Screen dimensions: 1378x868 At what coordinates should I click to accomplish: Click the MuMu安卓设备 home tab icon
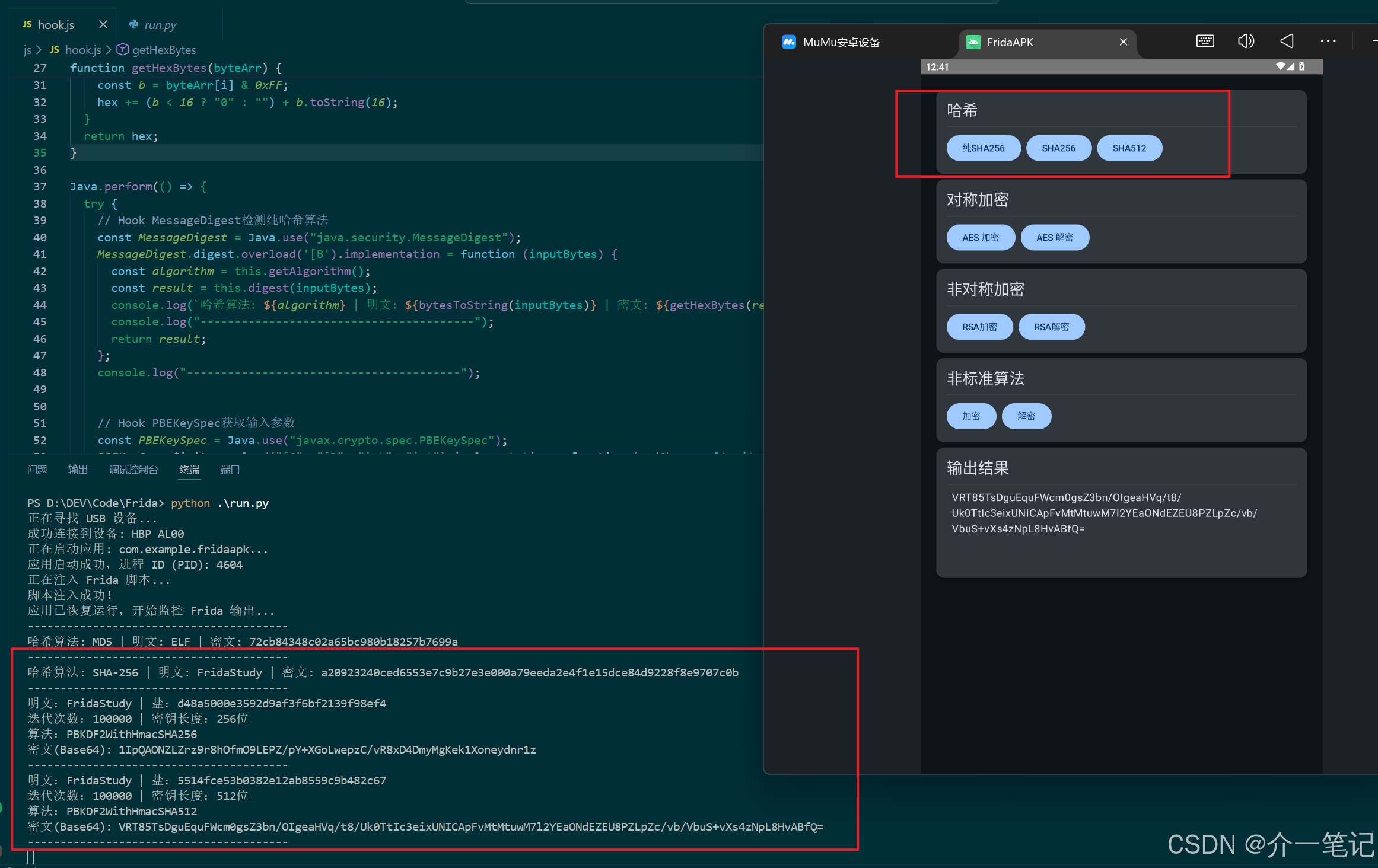point(788,42)
